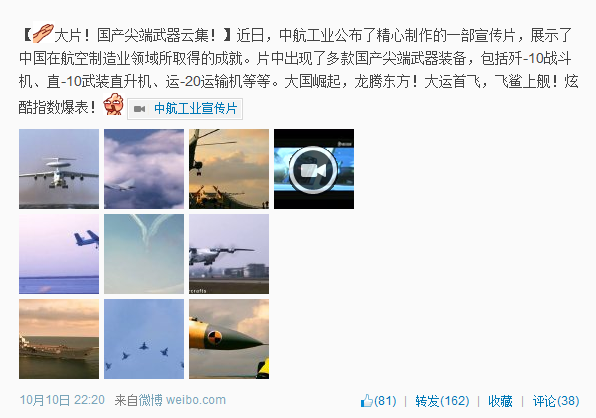Open the heart-shaped contrail thumbnail
This screenshot has width=596, height=418.
point(144,254)
